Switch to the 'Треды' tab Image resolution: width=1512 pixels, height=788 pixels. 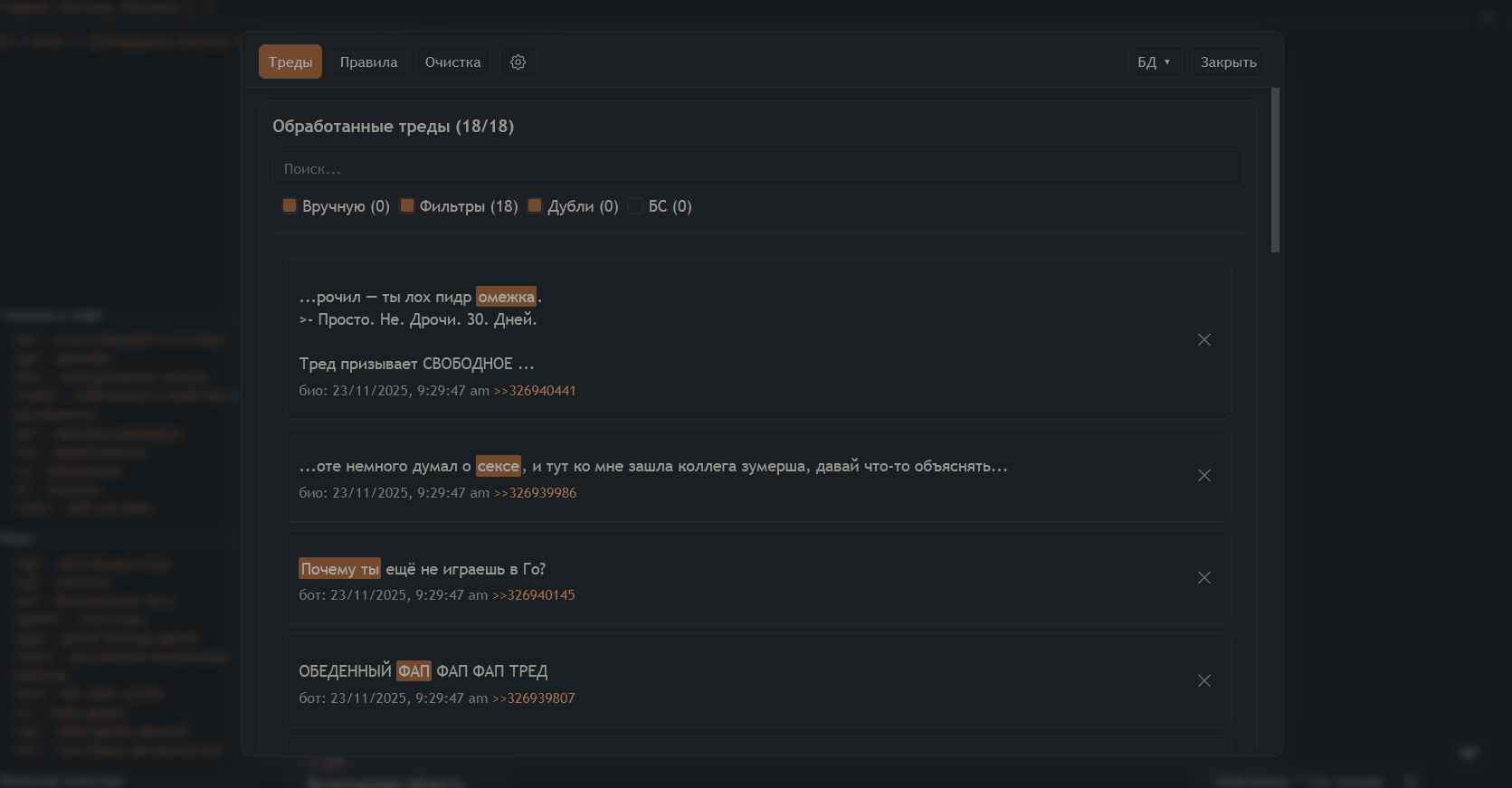point(290,62)
